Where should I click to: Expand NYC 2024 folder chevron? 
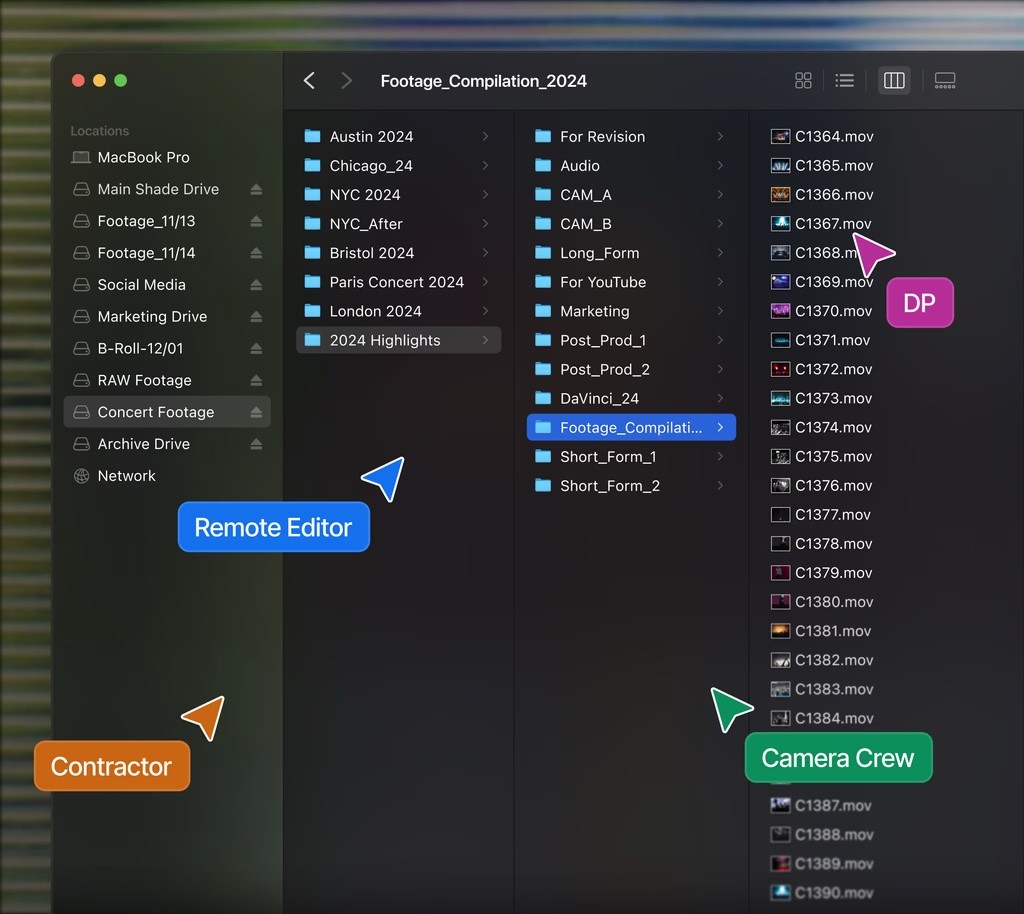coord(485,195)
